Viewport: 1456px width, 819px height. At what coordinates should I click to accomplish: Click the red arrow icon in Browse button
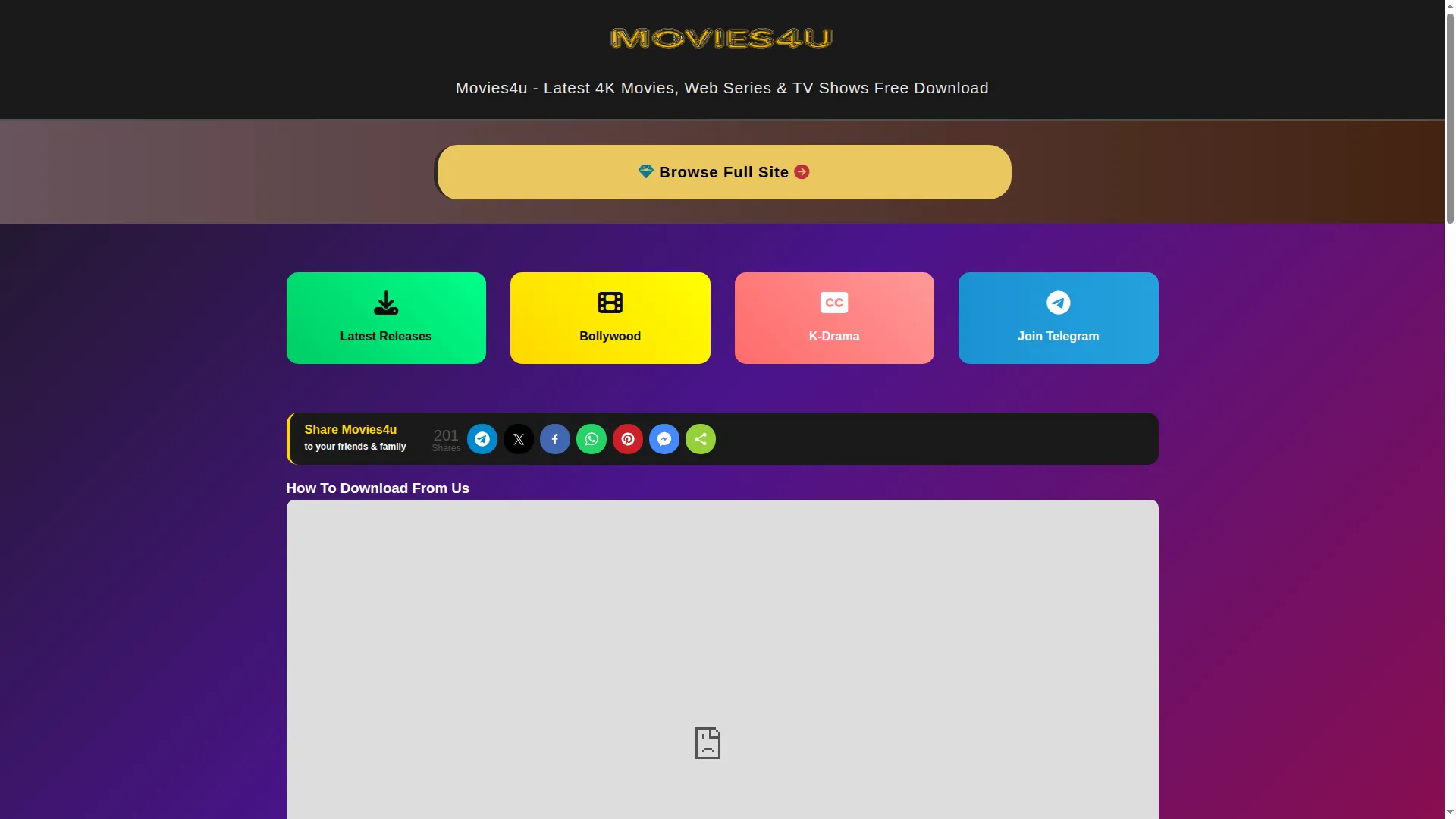click(802, 172)
